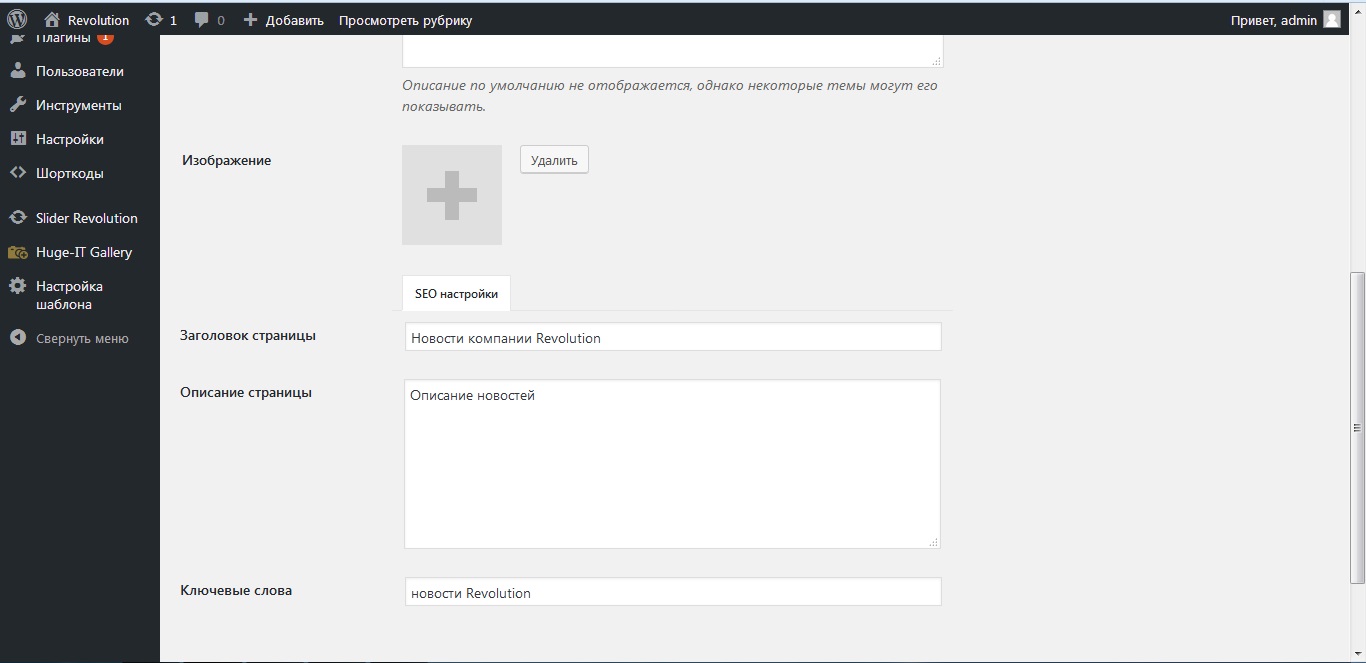Open the Пользователи menu

79,71
